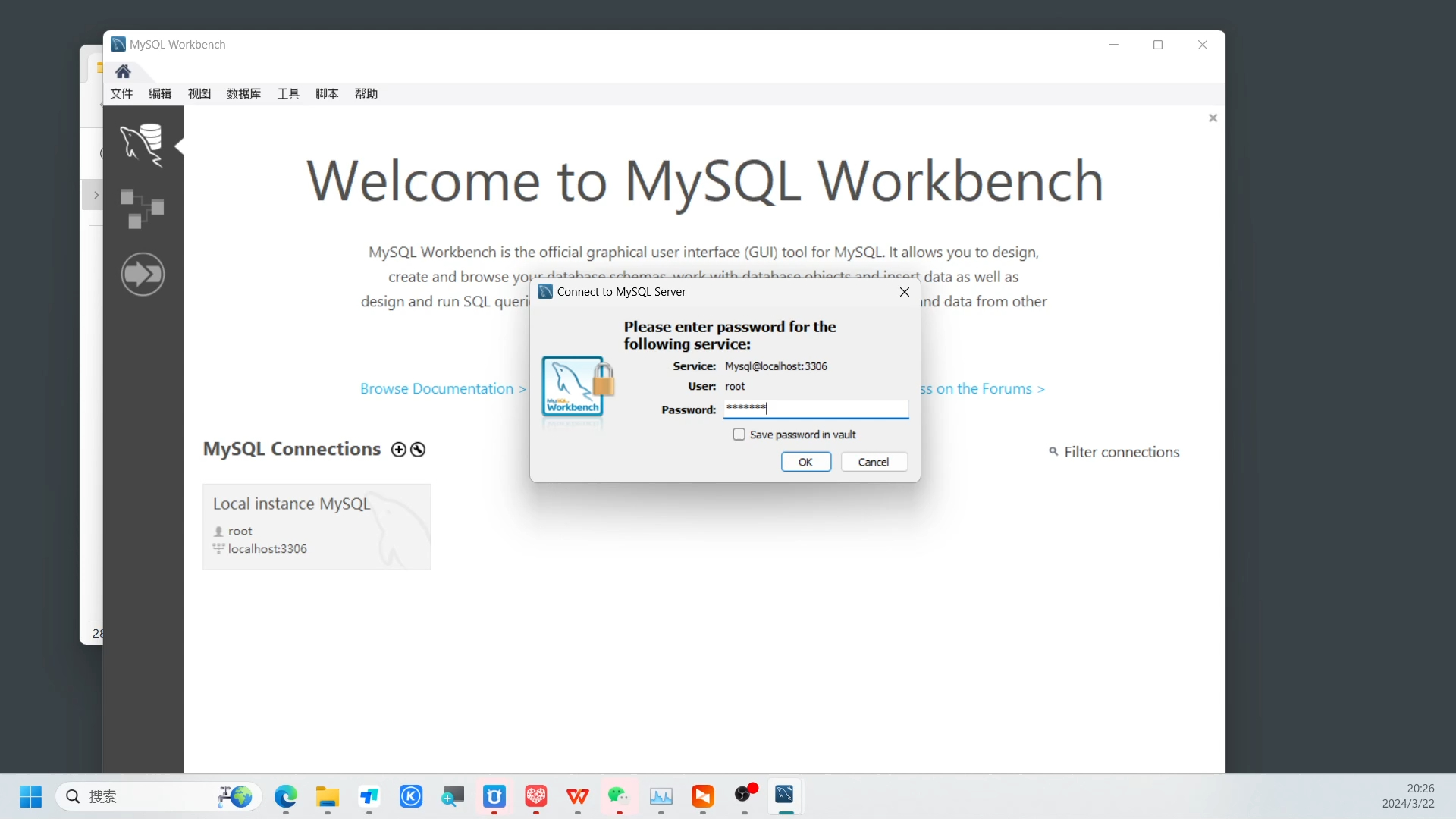This screenshot has height=819, width=1456.
Task: Click the MySQL Workbench home icon
Action: click(x=123, y=69)
